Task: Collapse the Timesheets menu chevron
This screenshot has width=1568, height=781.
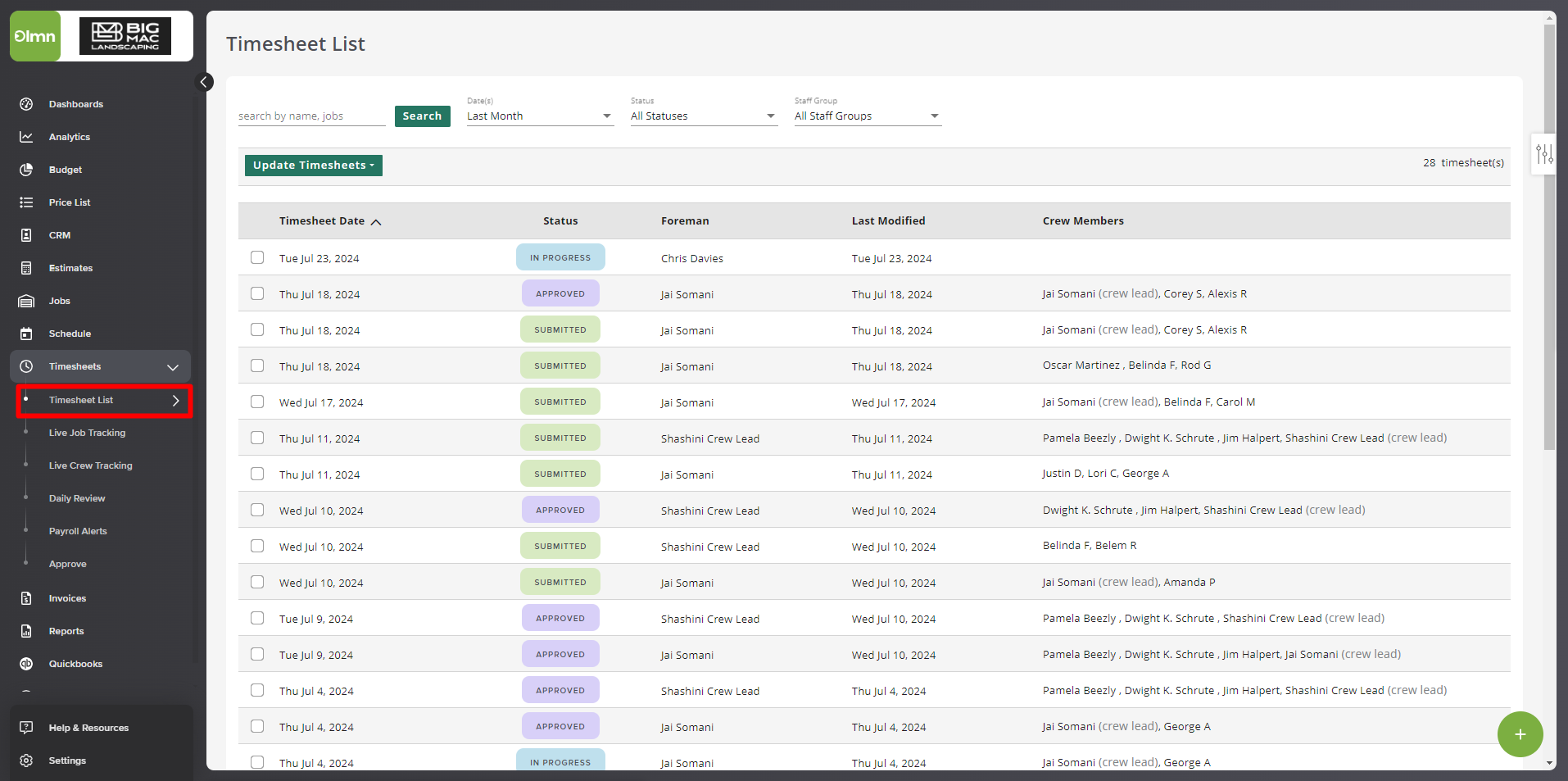Action: click(x=173, y=367)
